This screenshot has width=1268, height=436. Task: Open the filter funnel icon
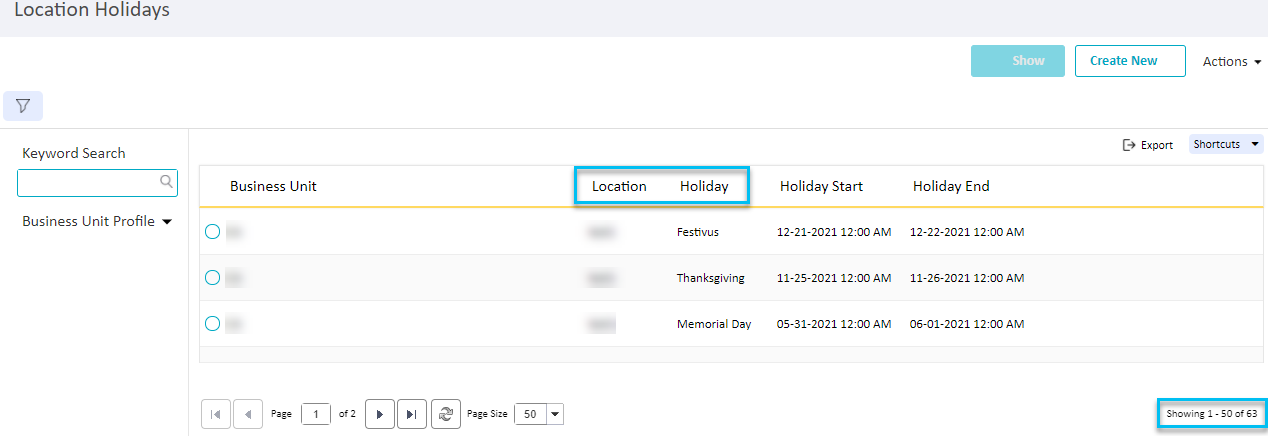coord(23,105)
